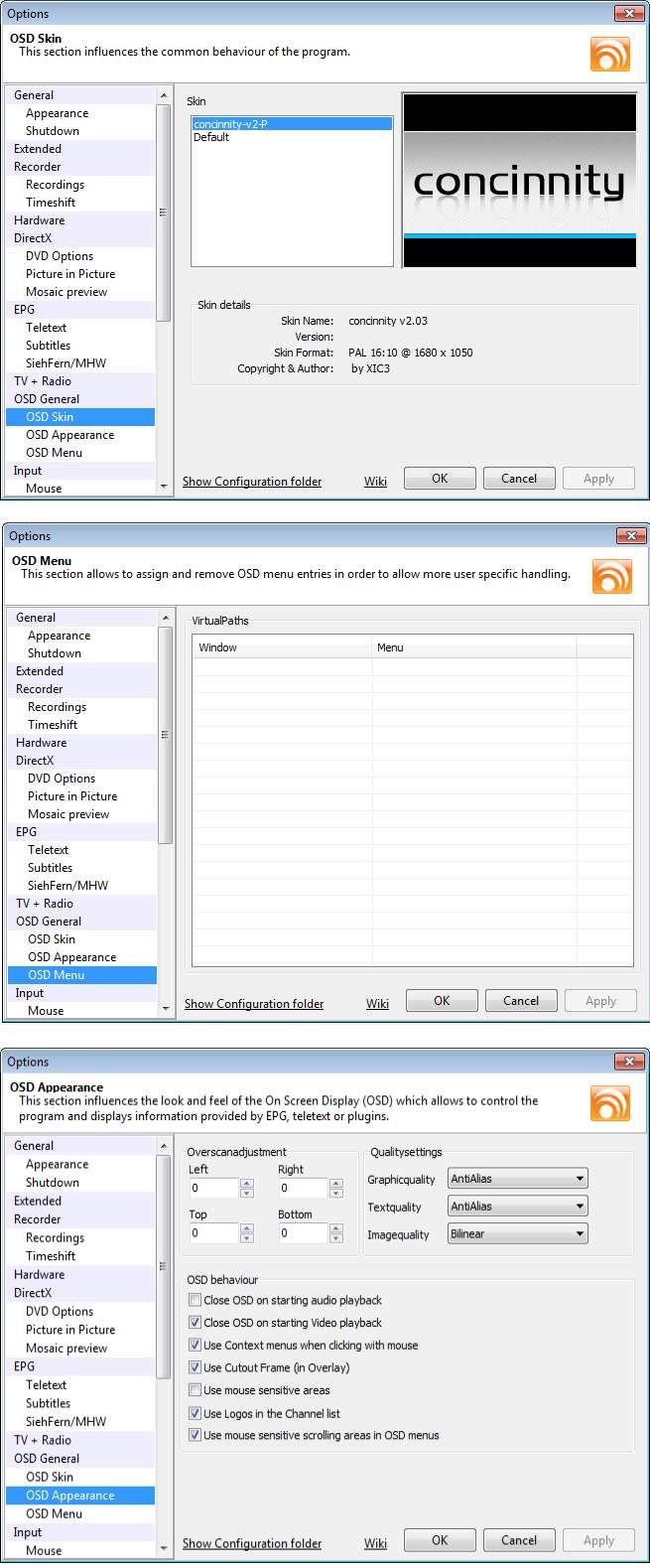Click the orange logo icon in OSD Skin dialog
This screenshot has width=650, height=1568.
(609, 54)
